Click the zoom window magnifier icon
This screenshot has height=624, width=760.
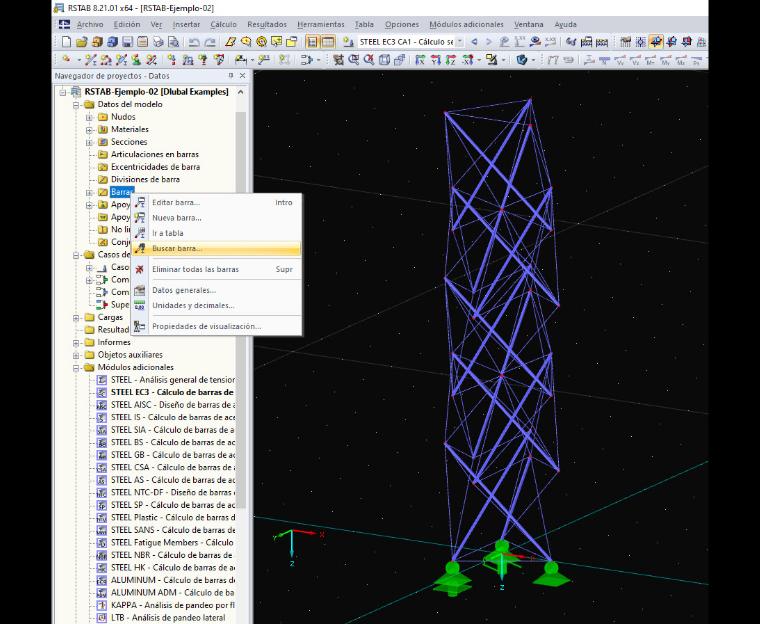click(x=354, y=60)
